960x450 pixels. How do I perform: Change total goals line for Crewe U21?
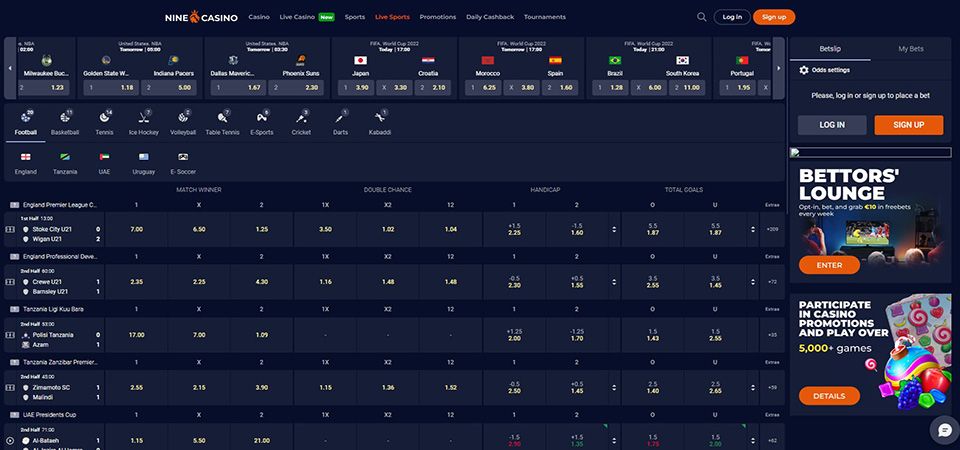pyautogui.click(x=752, y=282)
